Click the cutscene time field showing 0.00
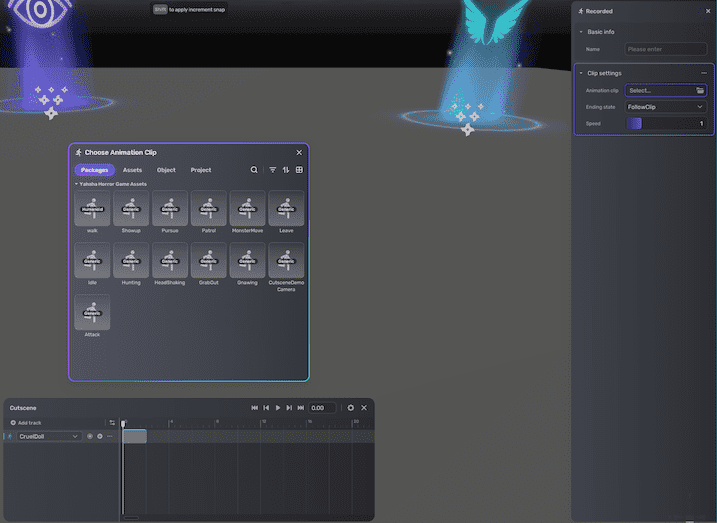The height and width of the screenshot is (523, 717). 322,408
